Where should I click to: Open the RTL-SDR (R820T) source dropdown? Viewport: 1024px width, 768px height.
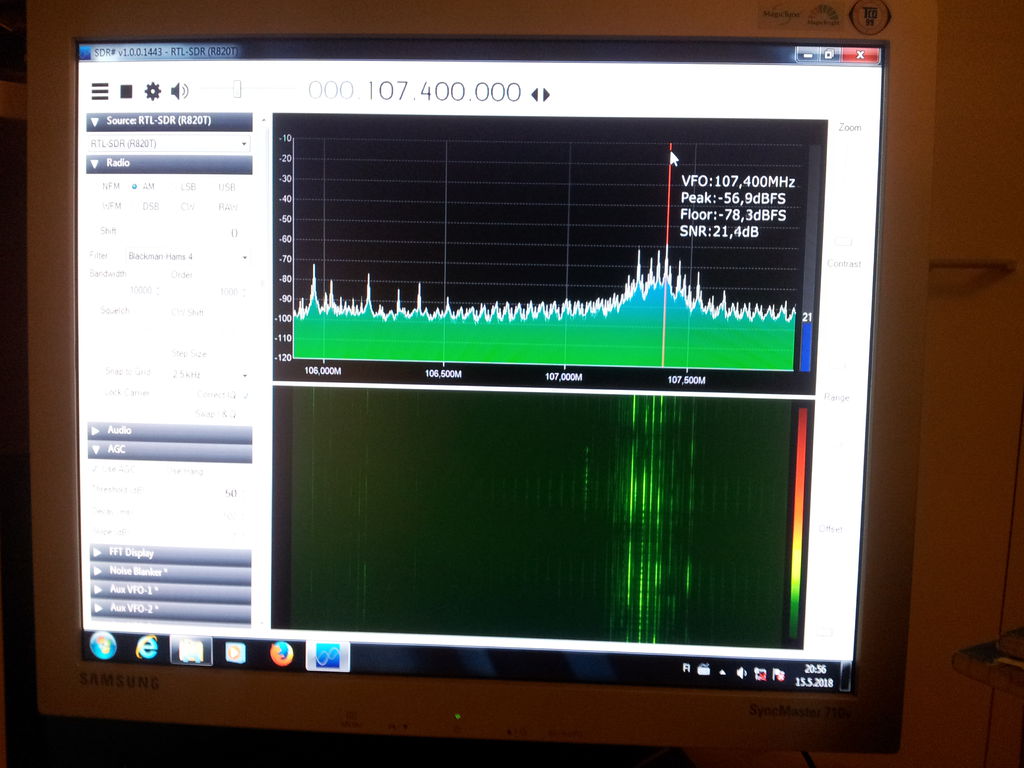tap(168, 143)
